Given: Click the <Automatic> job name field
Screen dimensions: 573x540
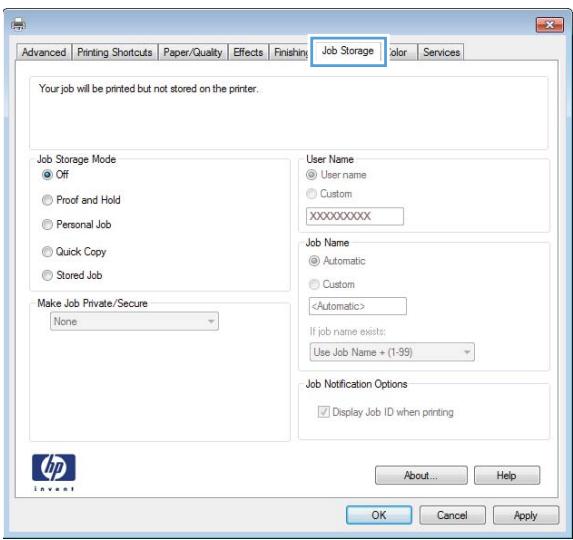Looking at the screenshot, I should click(x=357, y=306).
